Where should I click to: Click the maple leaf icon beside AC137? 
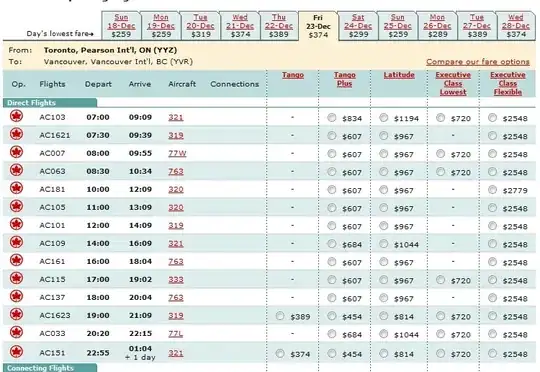[x=16, y=296]
